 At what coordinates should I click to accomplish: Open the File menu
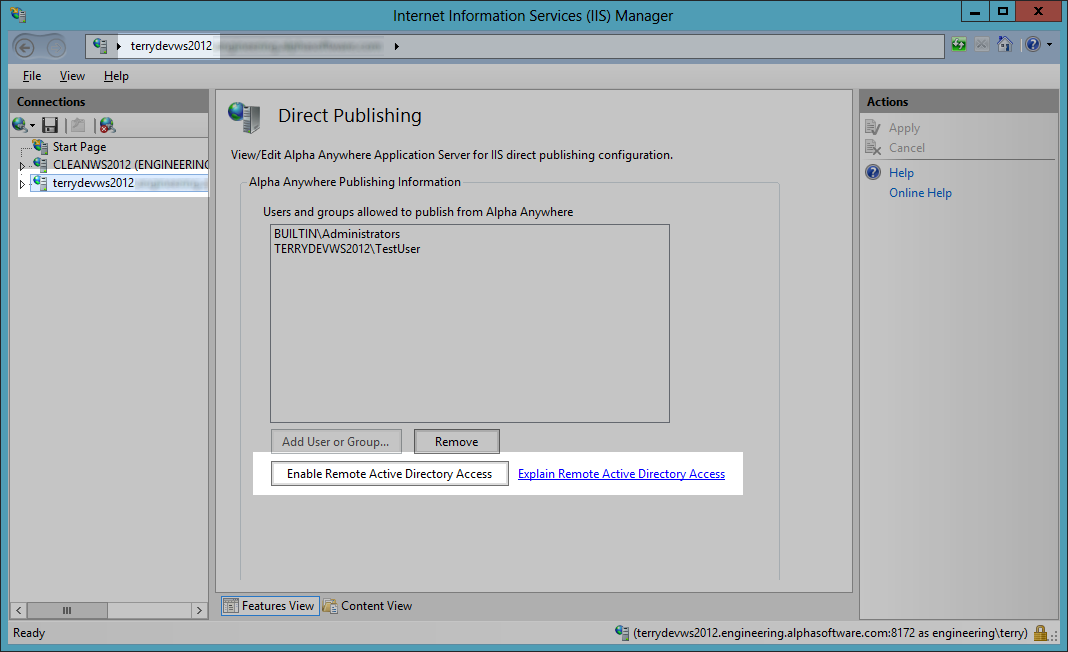tap(32, 76)
